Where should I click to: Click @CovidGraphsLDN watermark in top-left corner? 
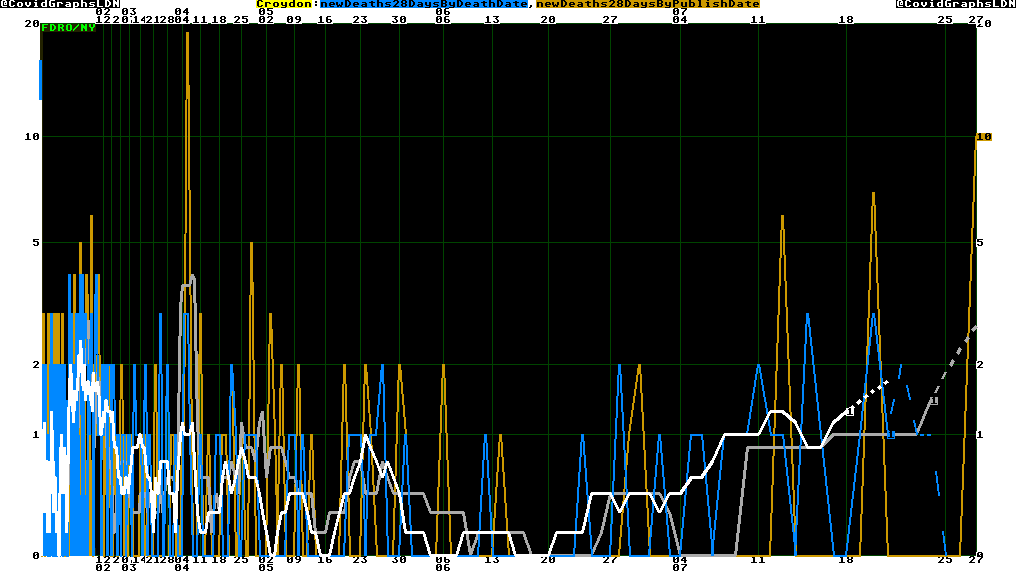point(60,4)
